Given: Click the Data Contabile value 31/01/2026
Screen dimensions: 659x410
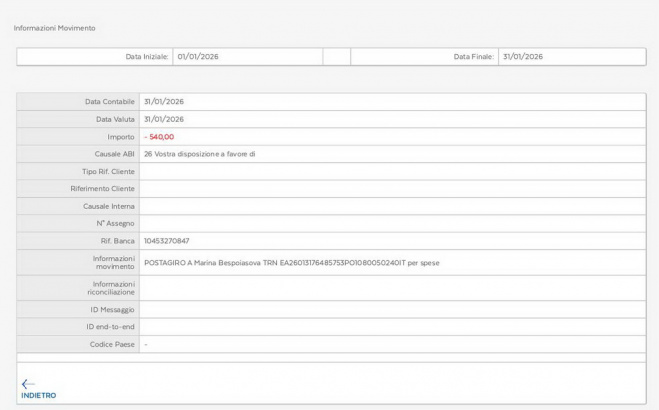Looking at the screenshot, I should click(x=164, y=101).
